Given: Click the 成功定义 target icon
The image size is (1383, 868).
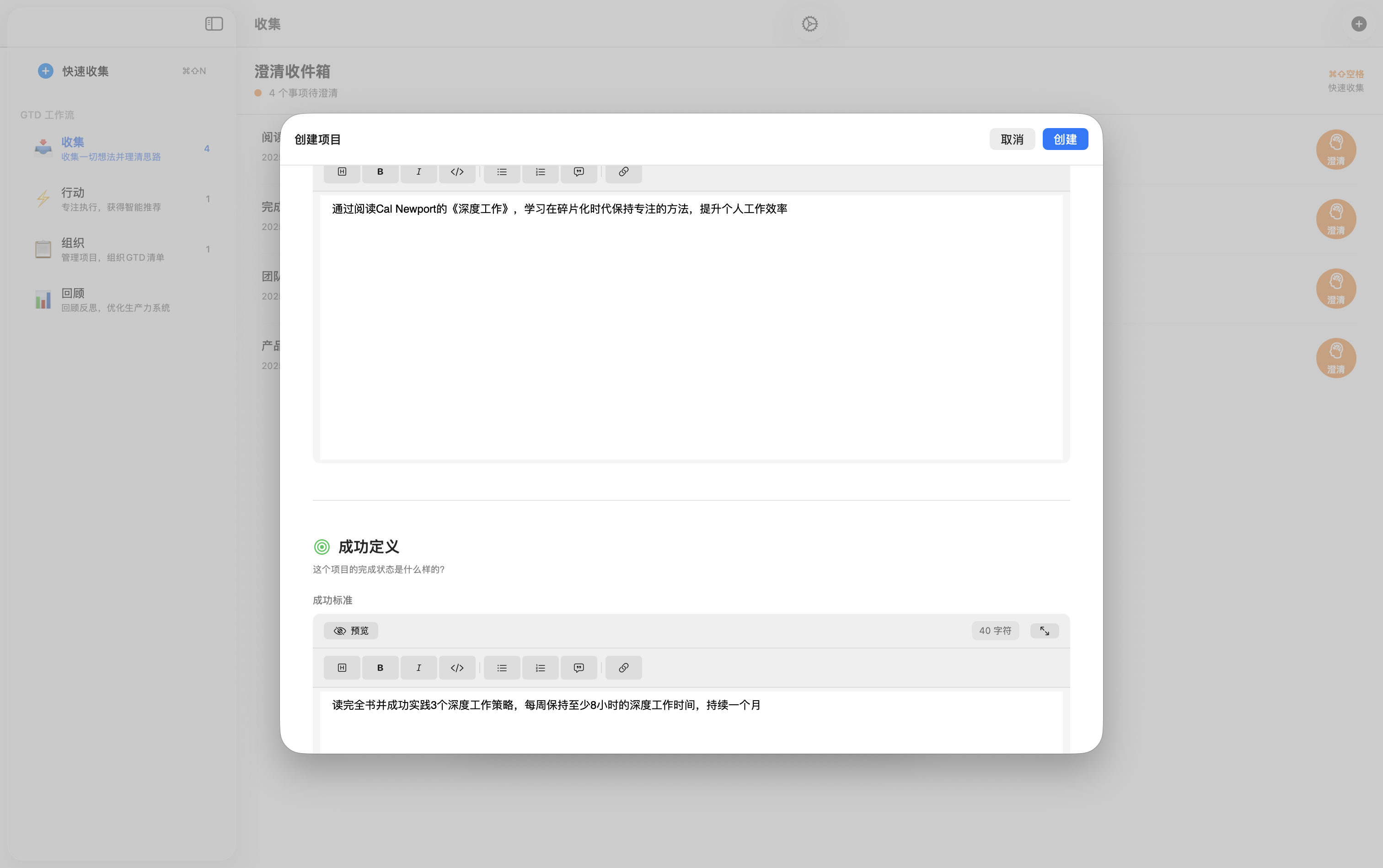Looking at the screenshot, I should tap(321, 547).
